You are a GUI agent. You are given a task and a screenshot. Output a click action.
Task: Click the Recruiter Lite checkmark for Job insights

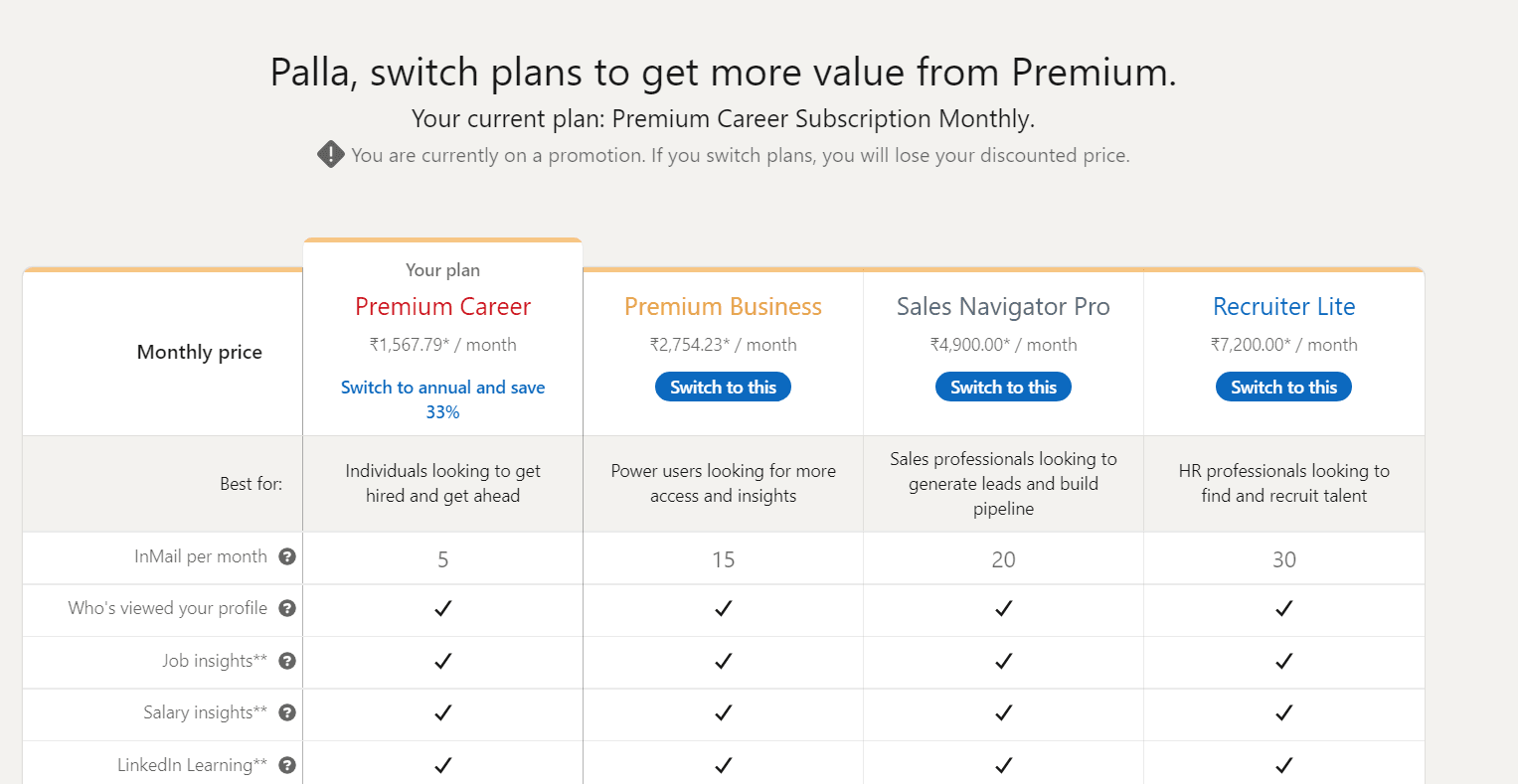pyautogui.click(x=1283, y=661)
